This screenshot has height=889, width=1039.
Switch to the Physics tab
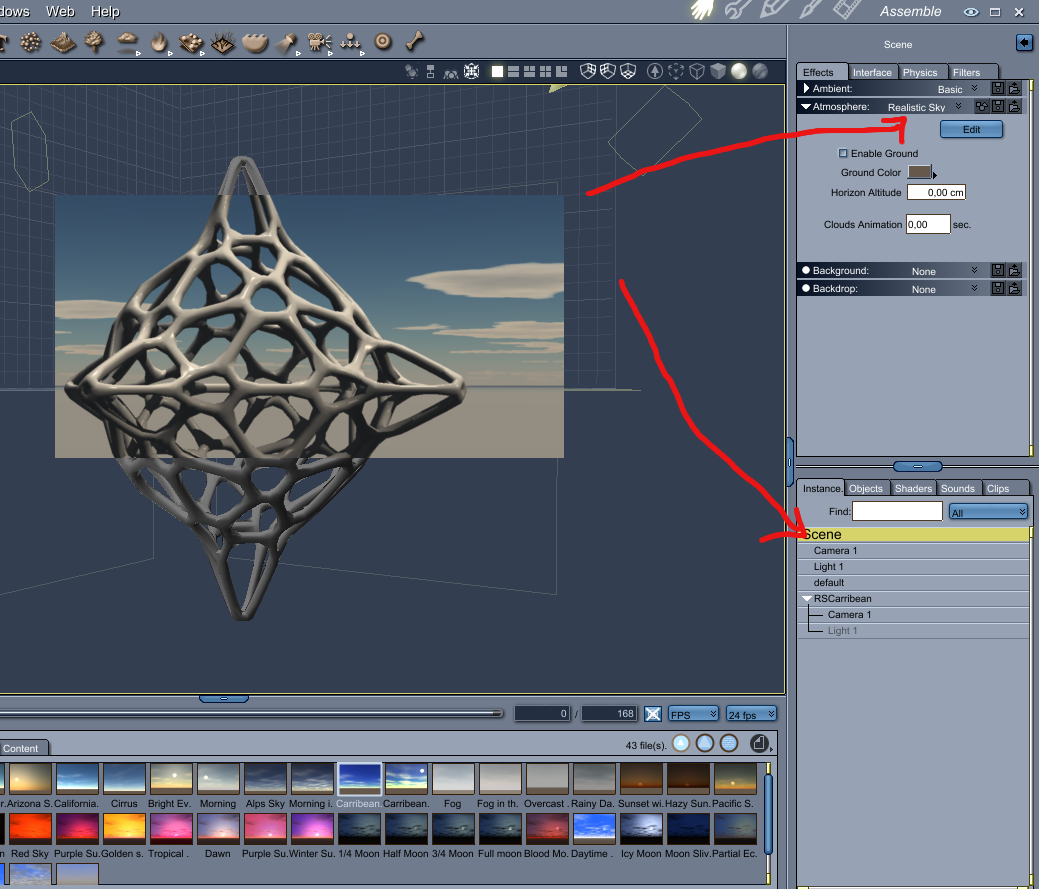[920, 72]
